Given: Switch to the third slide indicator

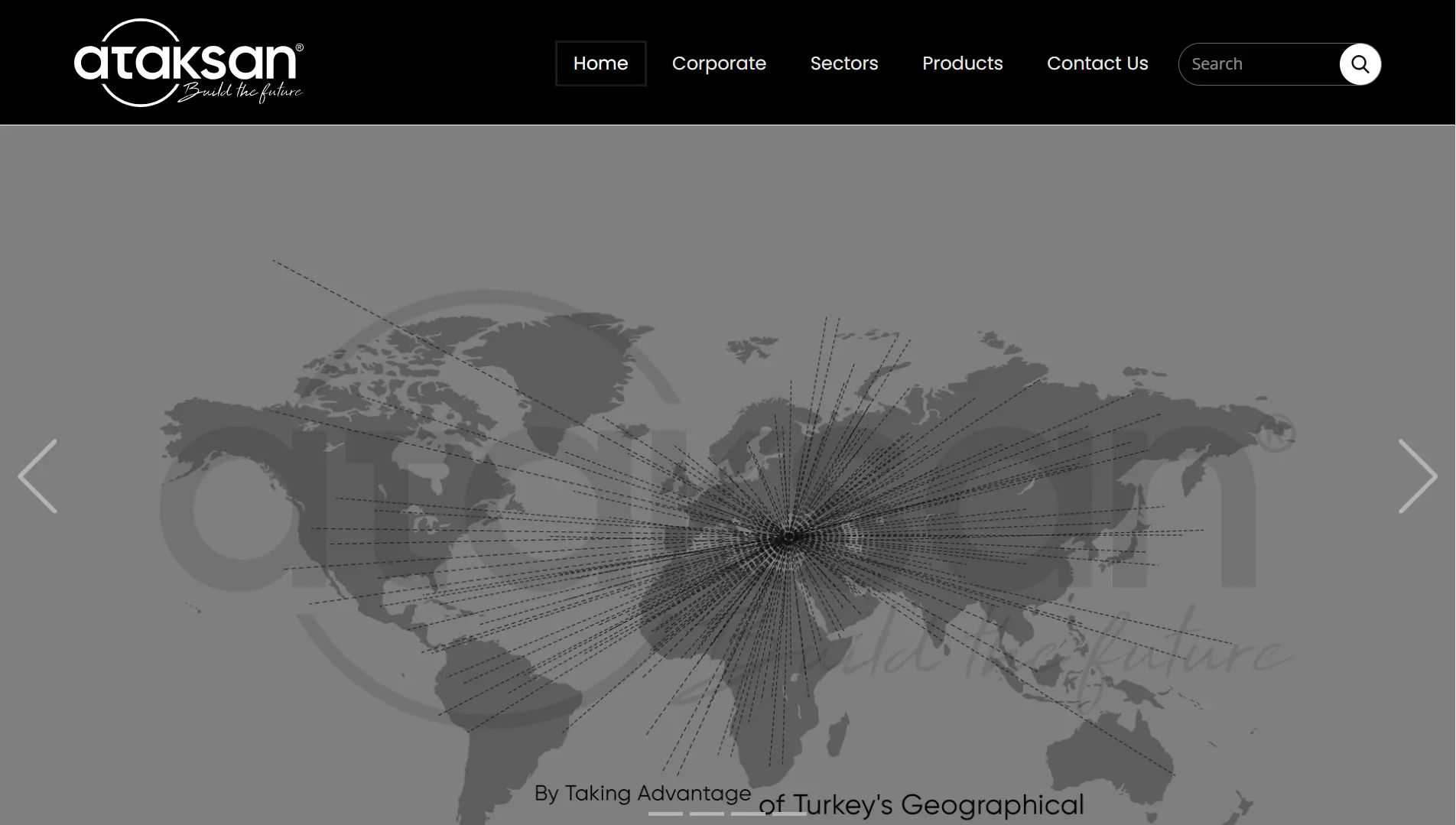Looking at the screenshot, I should coord(747,814).
